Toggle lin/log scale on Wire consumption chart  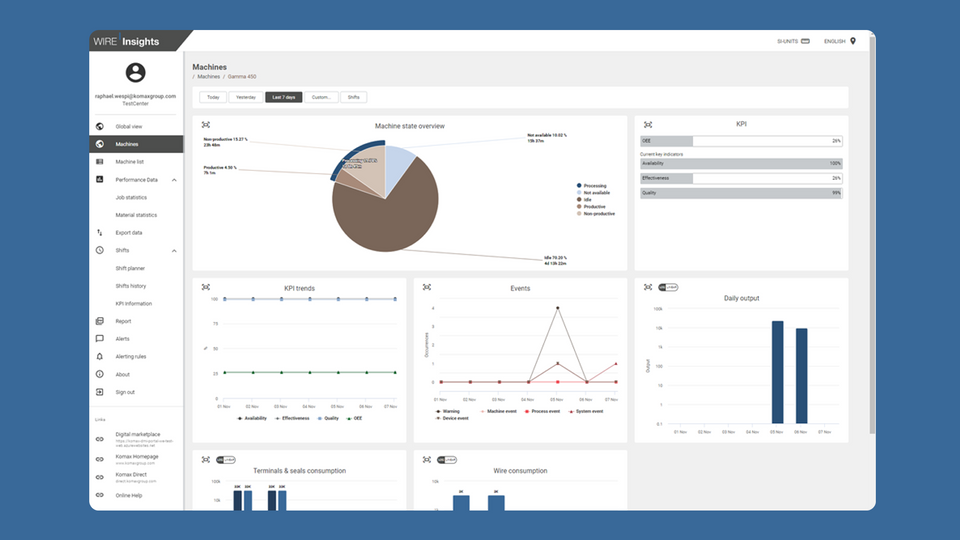[x=447, y=459]
